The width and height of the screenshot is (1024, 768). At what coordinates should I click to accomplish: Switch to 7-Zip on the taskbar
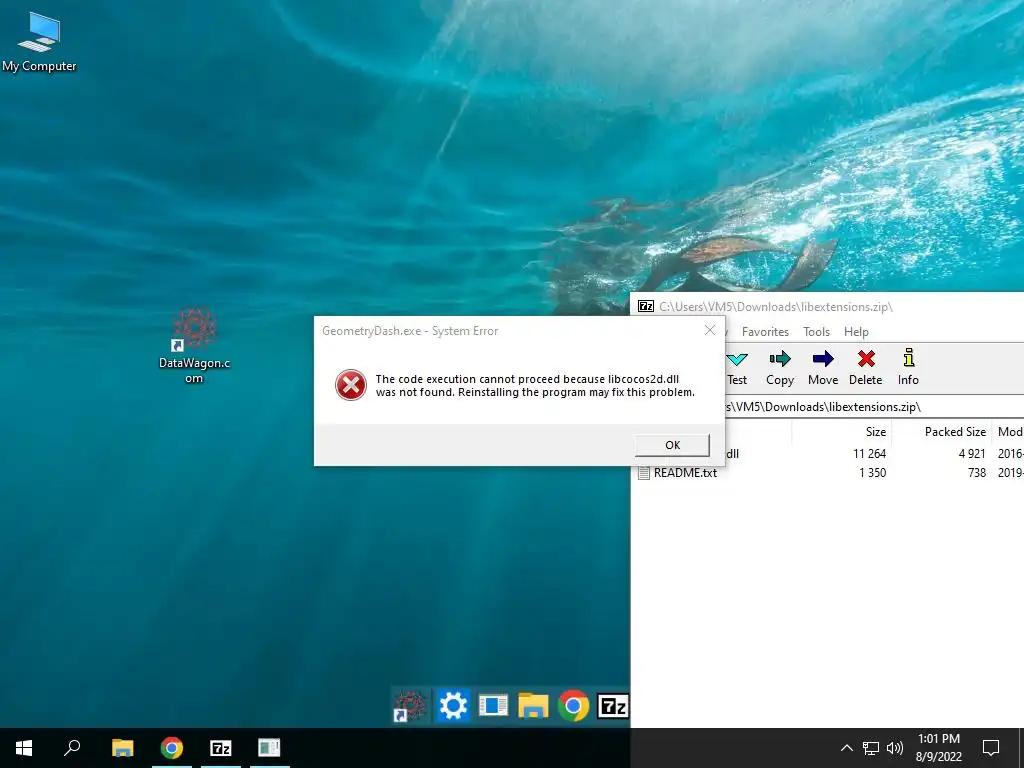(x=221, y=748)
